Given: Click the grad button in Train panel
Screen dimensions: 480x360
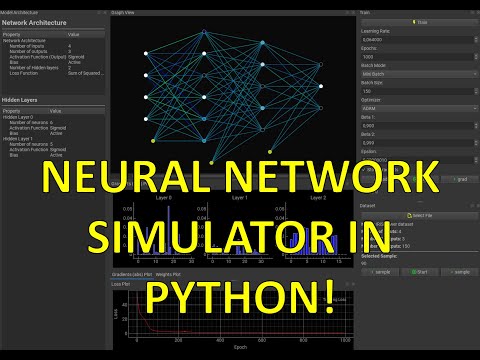Looking at the screenshot, I should 460,179.
